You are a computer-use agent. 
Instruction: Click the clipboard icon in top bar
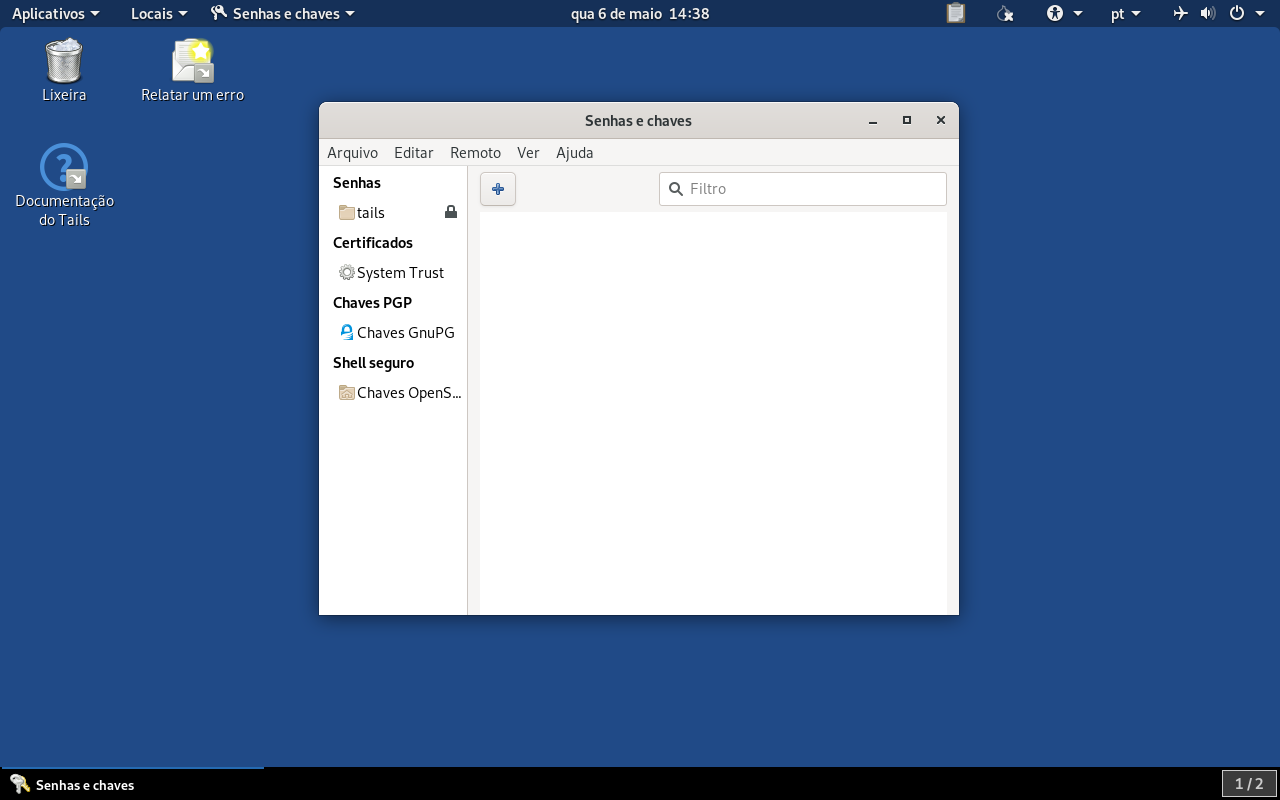pos(956,14)
